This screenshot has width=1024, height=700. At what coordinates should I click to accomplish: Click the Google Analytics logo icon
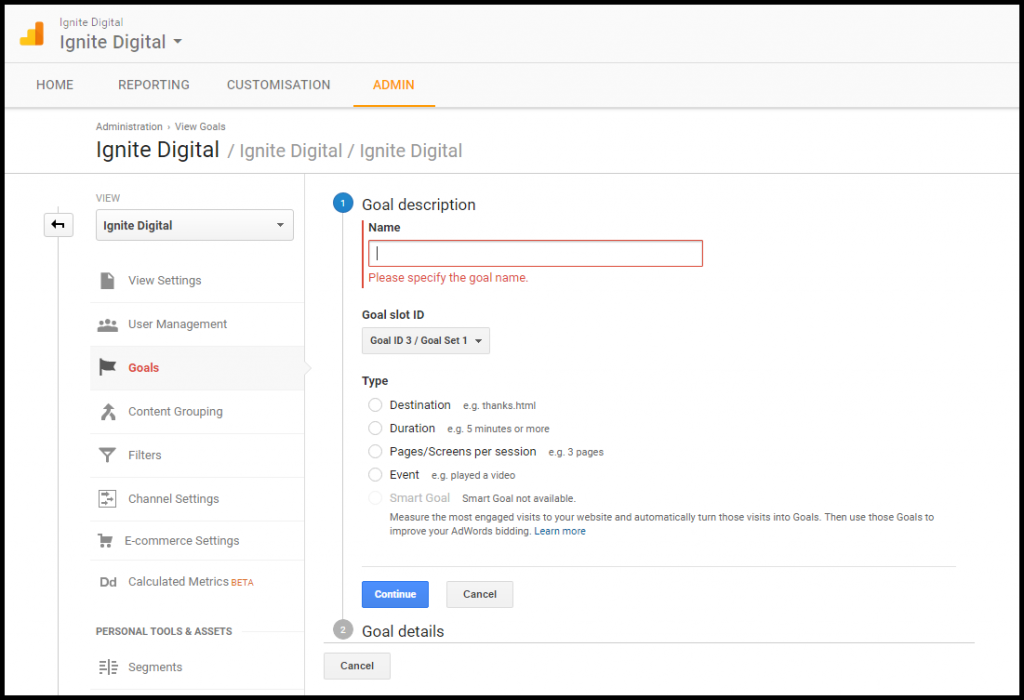point(32,33)
